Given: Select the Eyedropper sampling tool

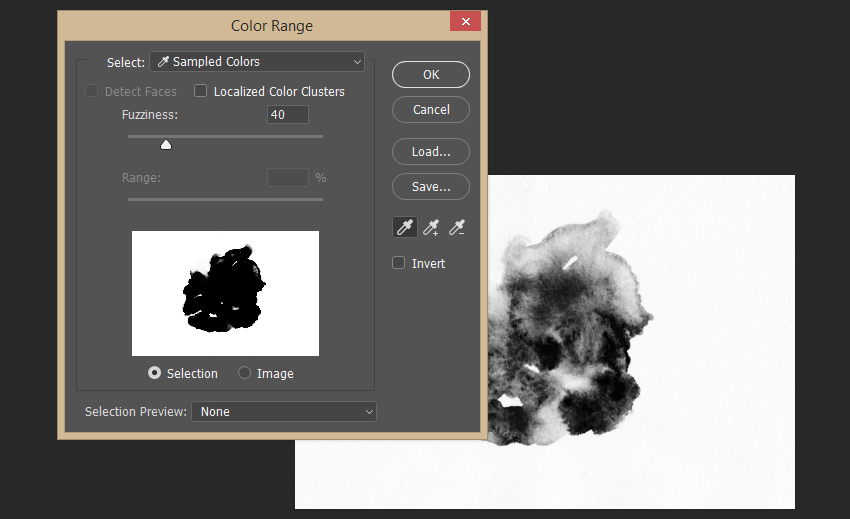Looking at the screenshot, I should (405, 228).
